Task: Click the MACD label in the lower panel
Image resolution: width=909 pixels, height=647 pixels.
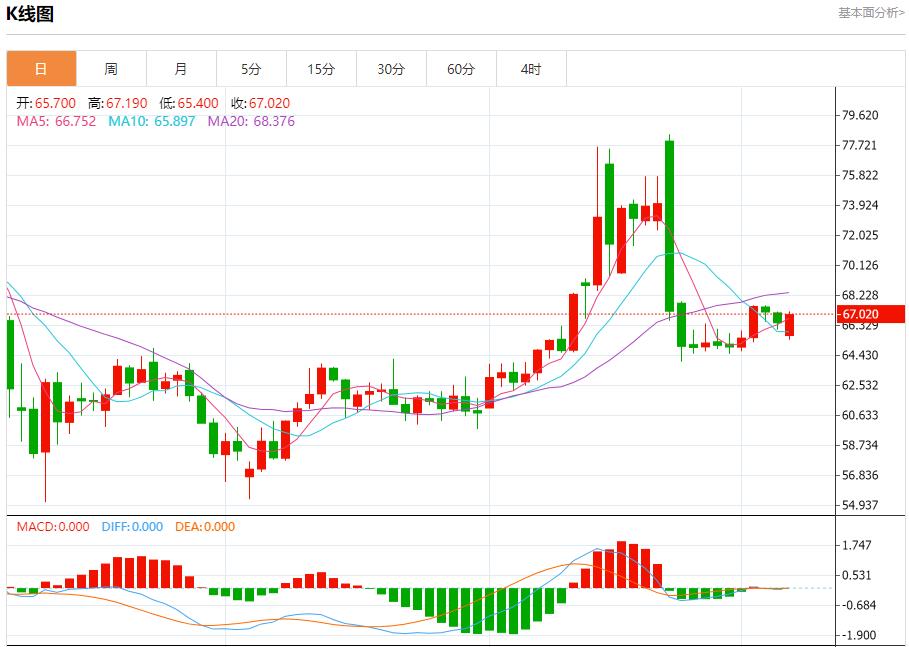Action: [x=52, y=527]
